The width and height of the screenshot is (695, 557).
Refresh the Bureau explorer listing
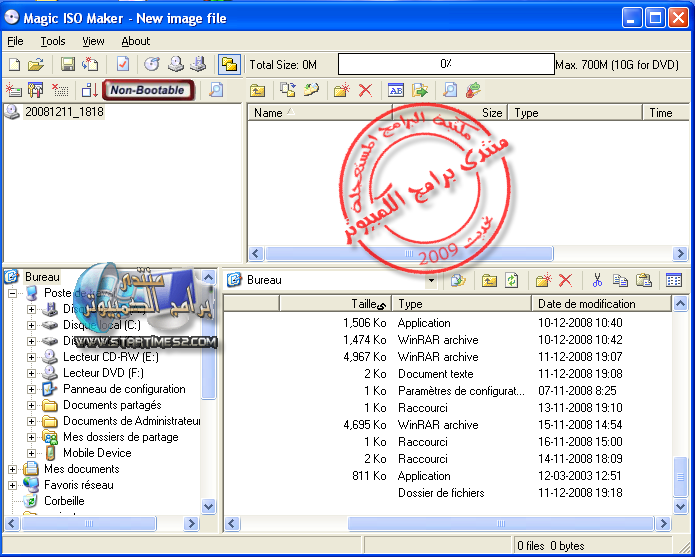[x=511, y=280]
